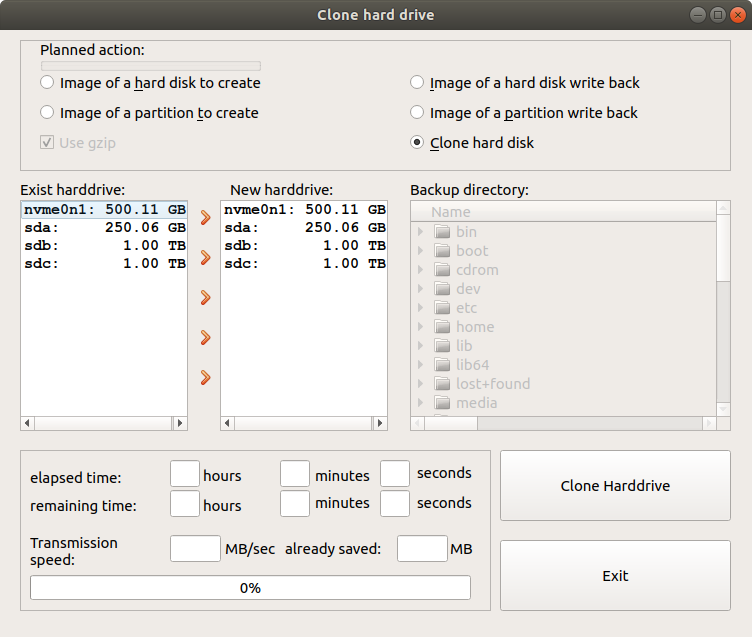The height and width of the screenshot is (637, 752).
Task: Click the remaining time minutes field
Action: 295,504
